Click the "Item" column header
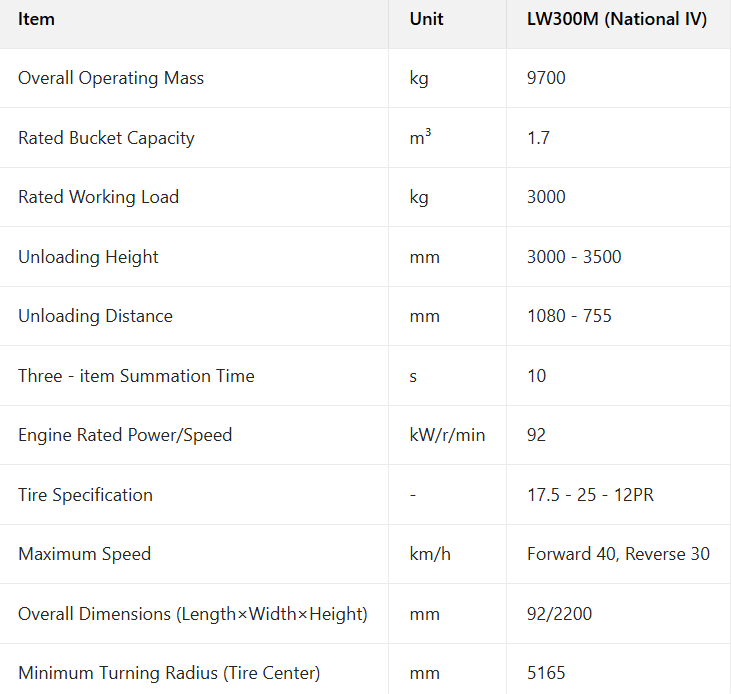Viewport: 731px width, 694px height. pyautogui.click(x=37, y=19)
